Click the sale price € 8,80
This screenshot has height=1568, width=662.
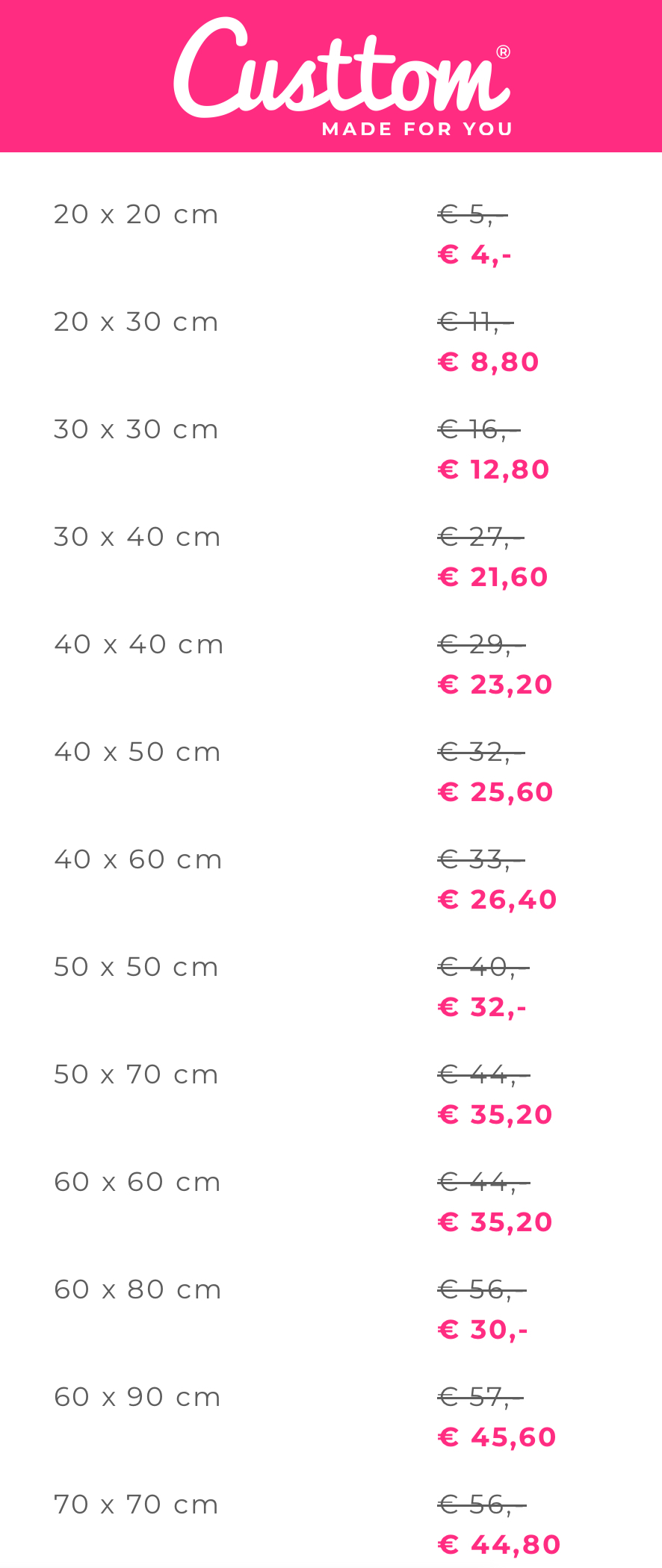click(x=488, y=363)
